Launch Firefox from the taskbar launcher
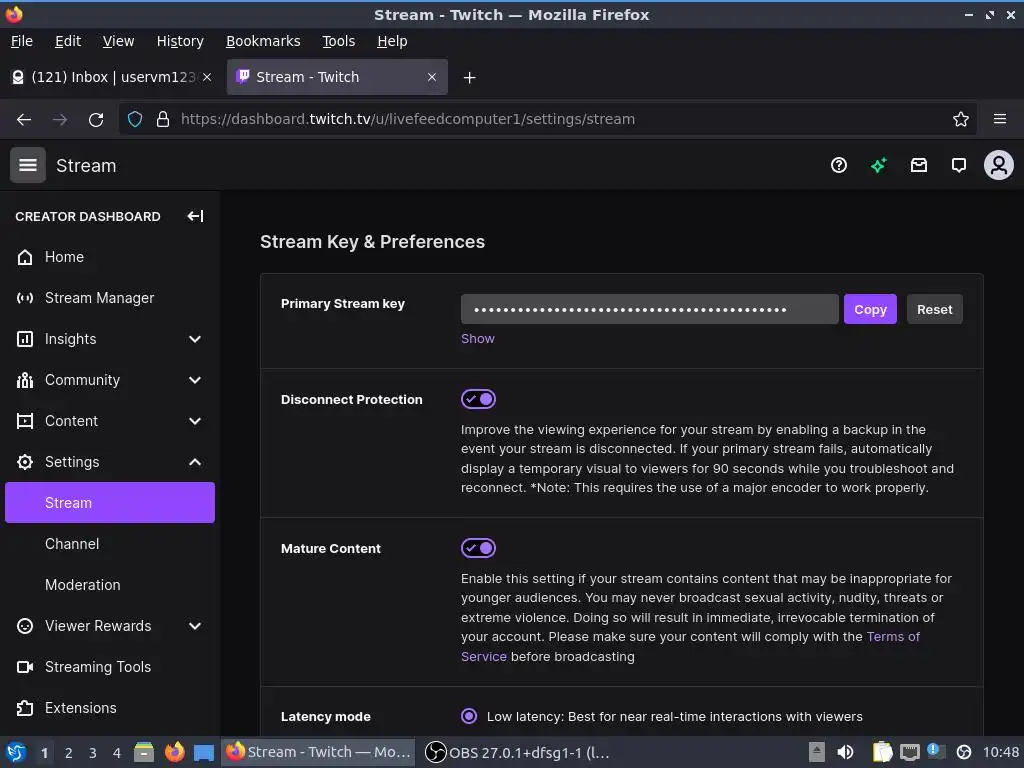This screenshot has height=768, width=1024. click(174, 752)
